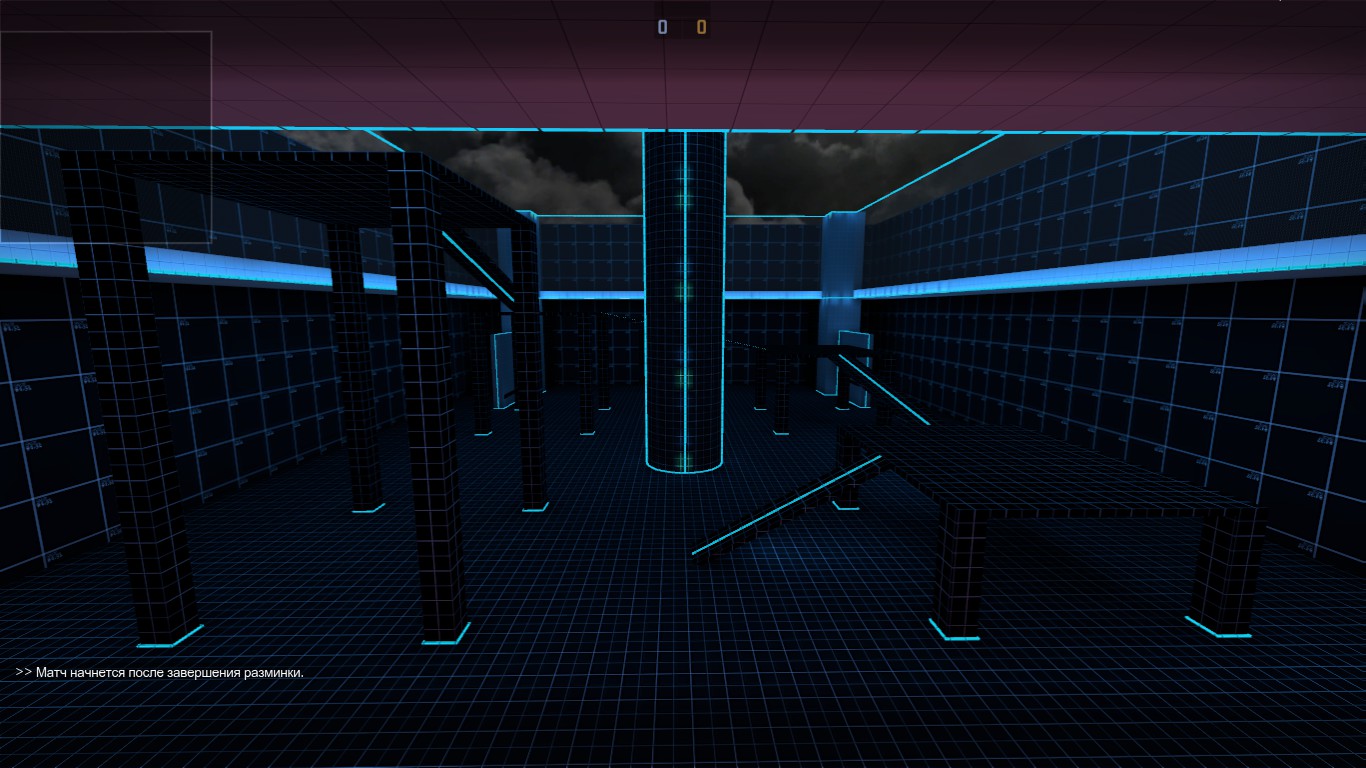Viewport: 1366px width, 768px height.
Task: Click the empty radar panel frame
Action: 106,136
